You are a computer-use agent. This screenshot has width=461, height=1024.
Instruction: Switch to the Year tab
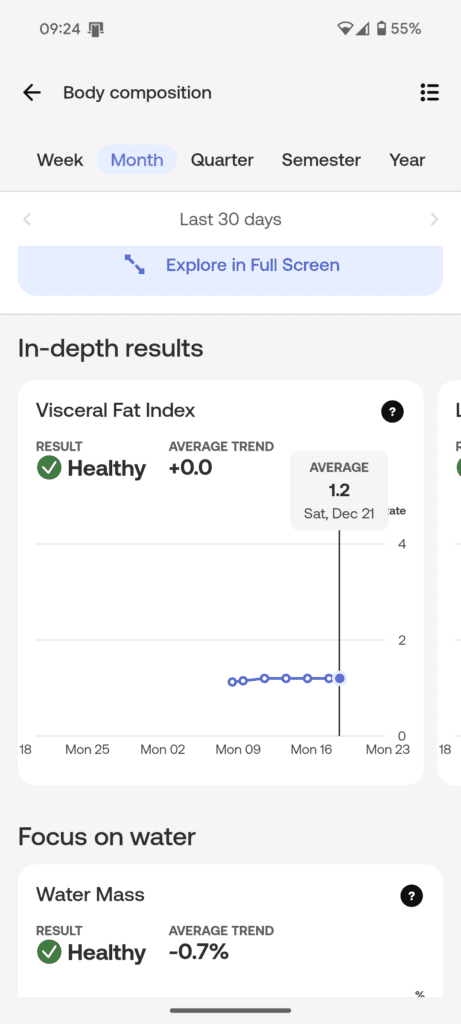pyautogui.click(x=407, y=160)
